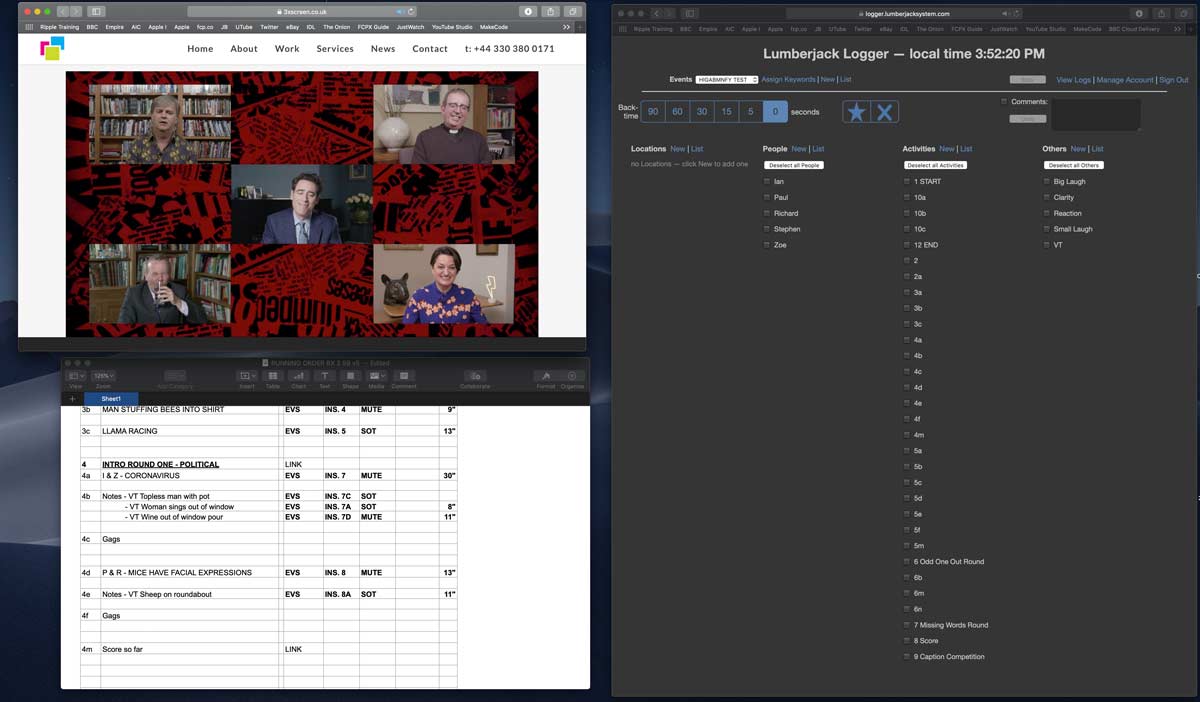The image size is (1200, 702).
Task: Click share icon in Lumberjack Safari window
Action: 1161,13
